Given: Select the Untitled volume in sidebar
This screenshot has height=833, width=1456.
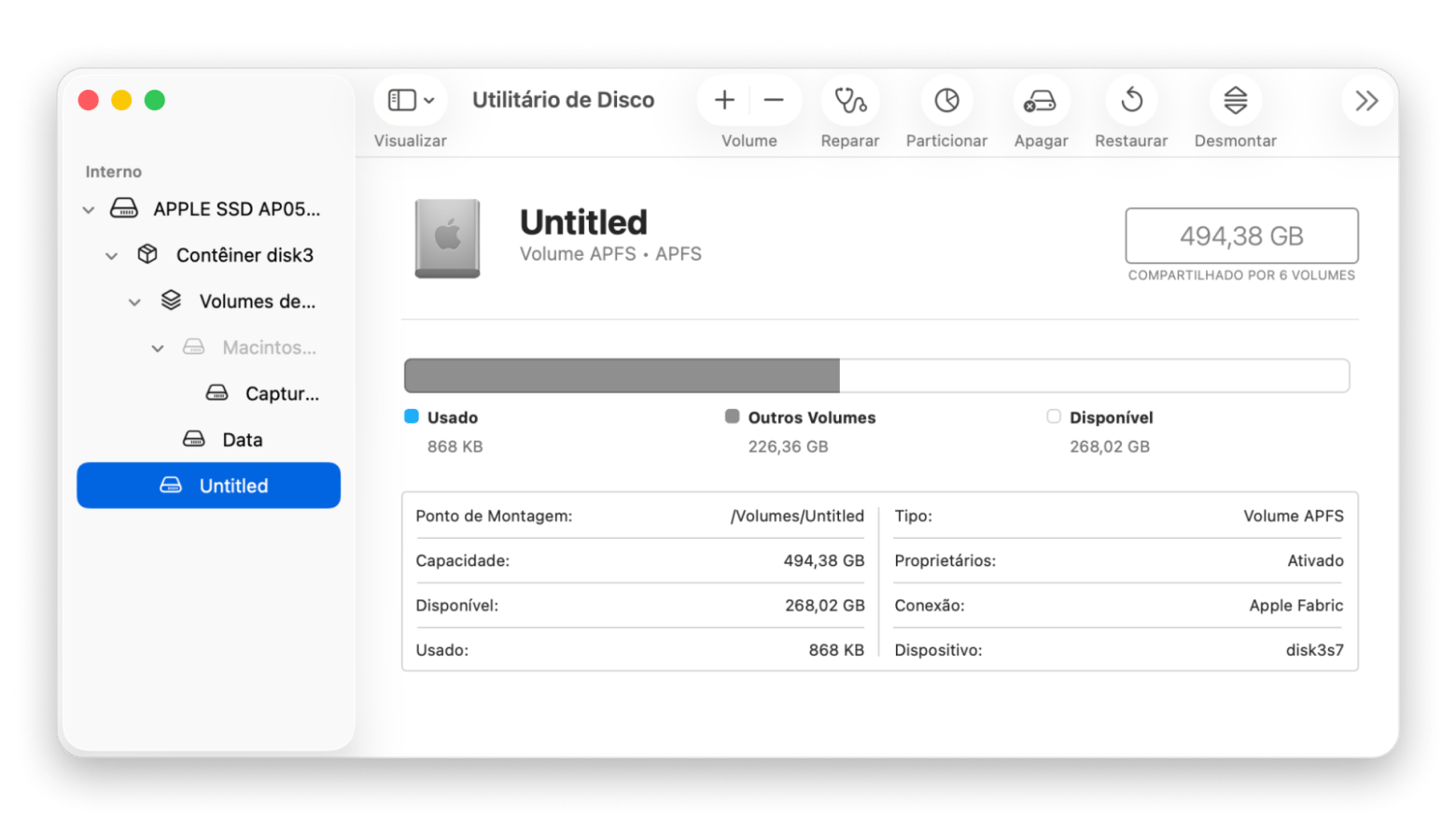Looking at the screenshot, I should [x=209, y=486].
